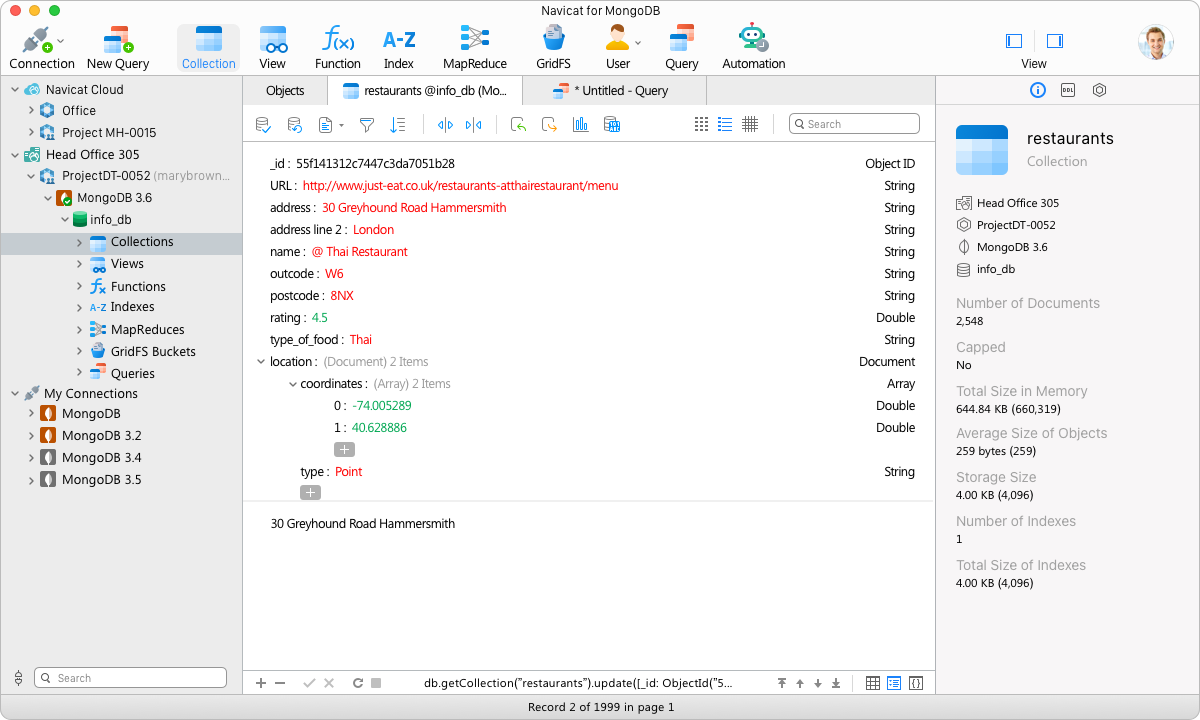The width and height of the screenshot is (1200, 720).
Task: Collapse the coordinates array field
Action: 293,384
